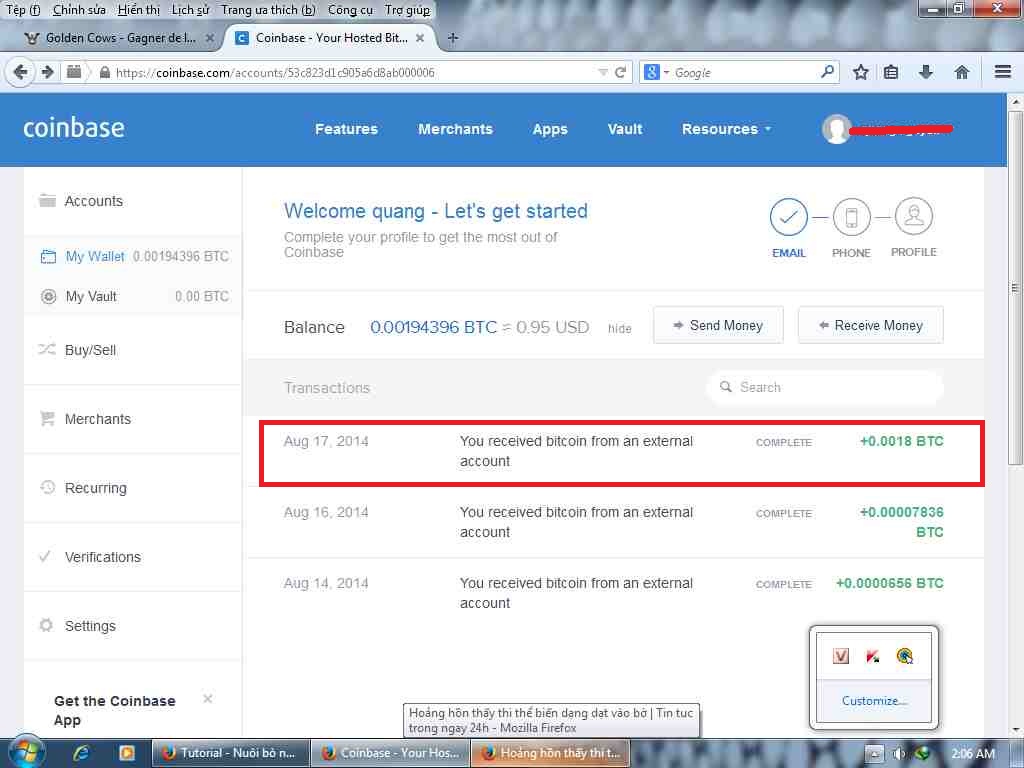1024x768 pixels.
Task: Click the Receive Money button
Action: click(870, 325)
